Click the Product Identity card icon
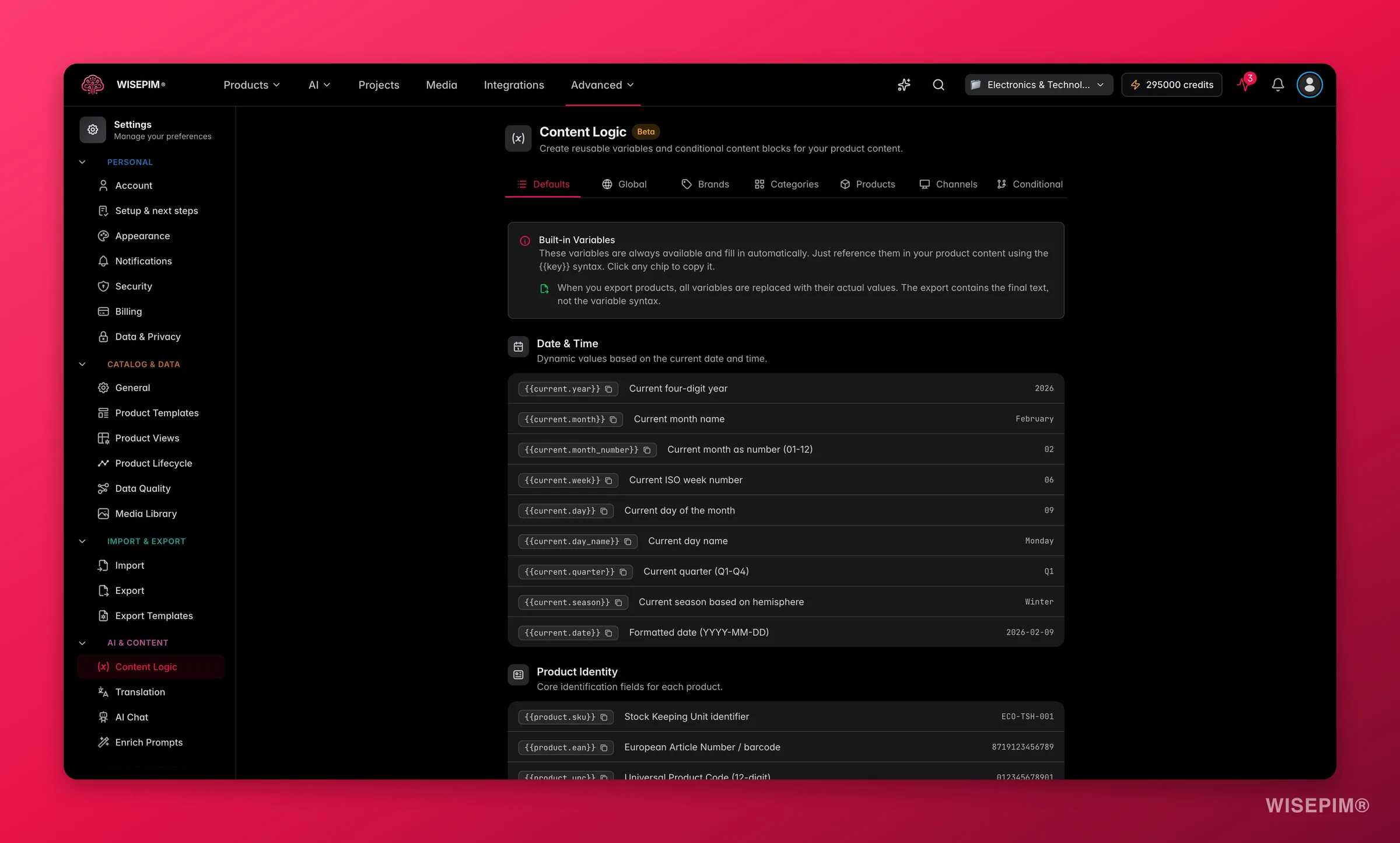This screenshot has height=843, width=1400. [518, 675]
